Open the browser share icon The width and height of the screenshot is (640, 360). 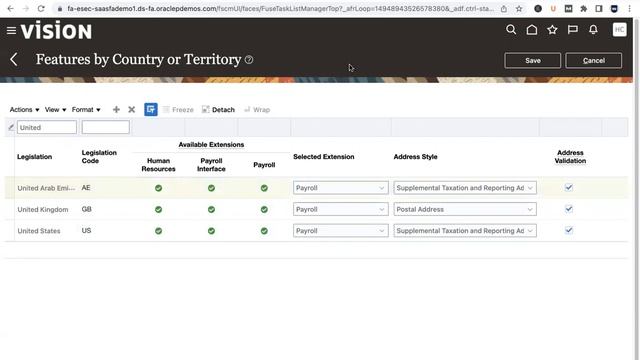pos(504,9)
